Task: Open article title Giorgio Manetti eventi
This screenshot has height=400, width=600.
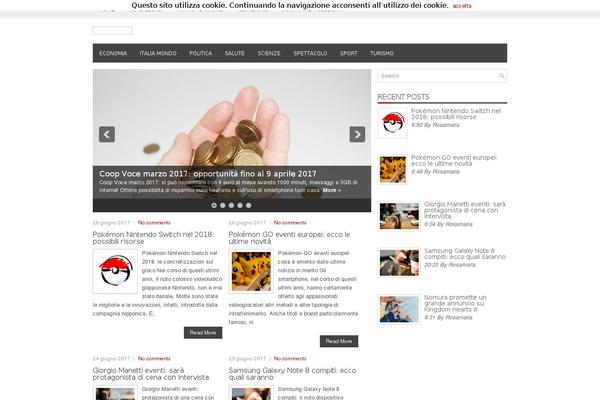Action: (151, 374)
